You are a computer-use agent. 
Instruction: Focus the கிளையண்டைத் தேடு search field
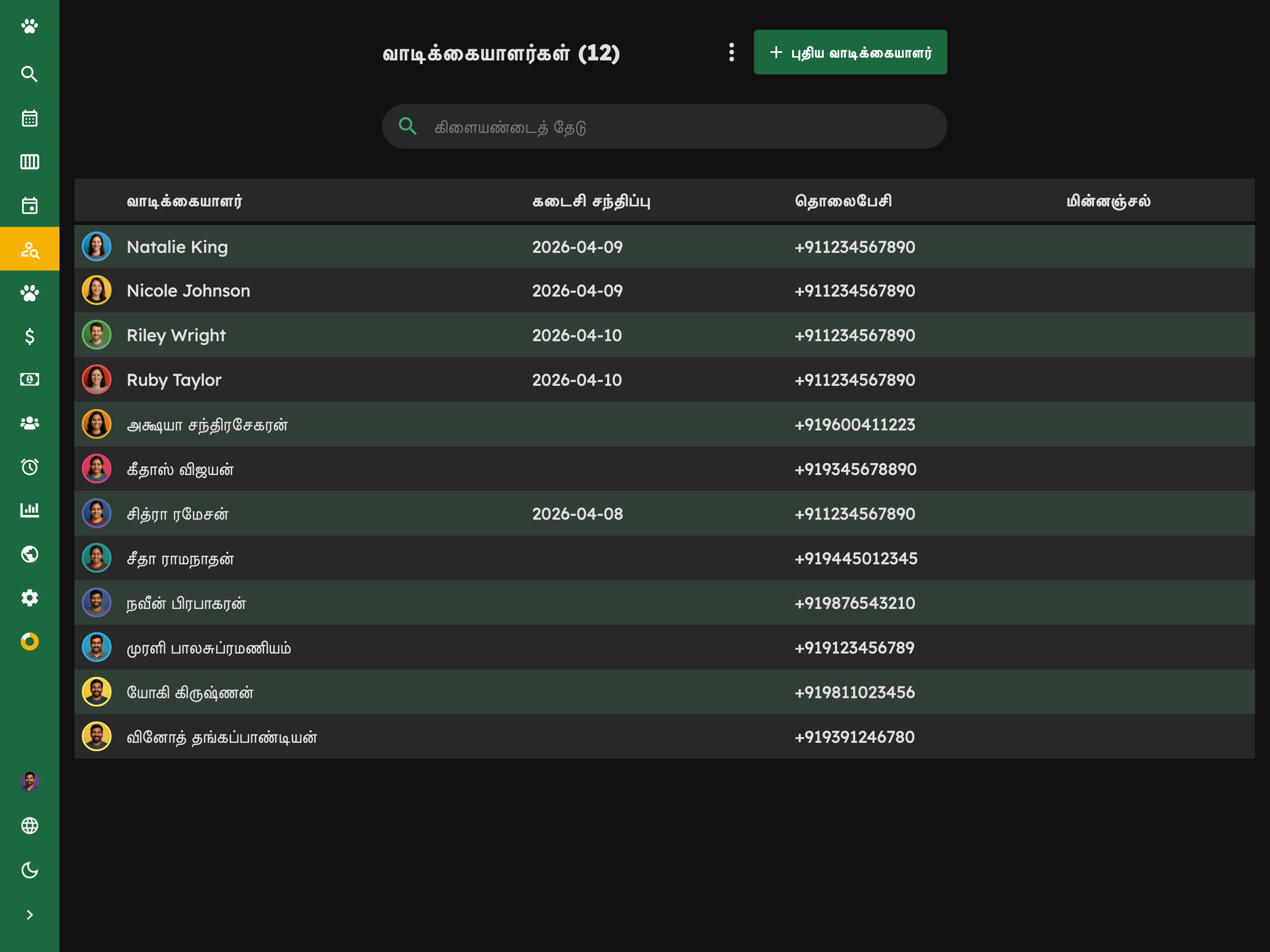[x=664, y=126]
